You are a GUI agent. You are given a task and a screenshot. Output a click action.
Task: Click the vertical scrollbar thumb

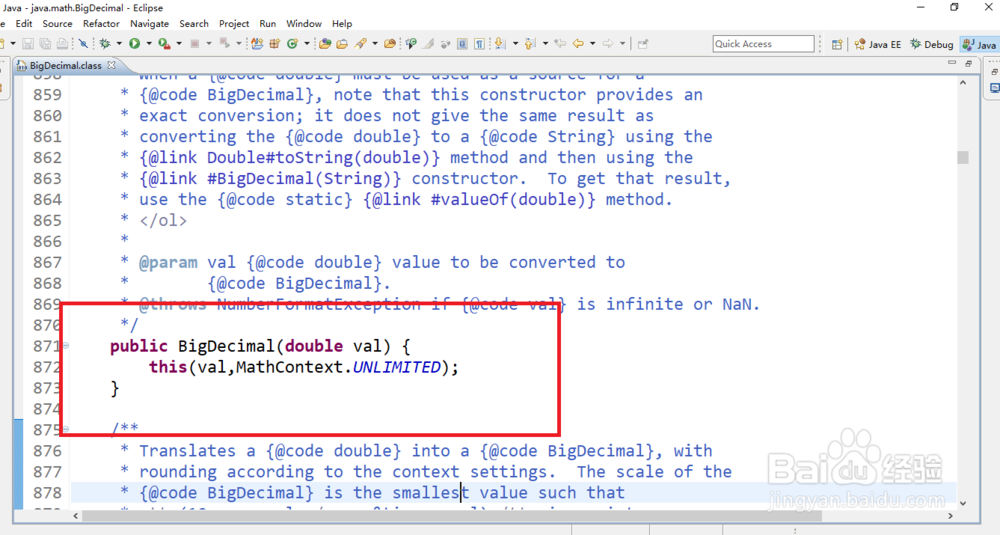(963, 157)
